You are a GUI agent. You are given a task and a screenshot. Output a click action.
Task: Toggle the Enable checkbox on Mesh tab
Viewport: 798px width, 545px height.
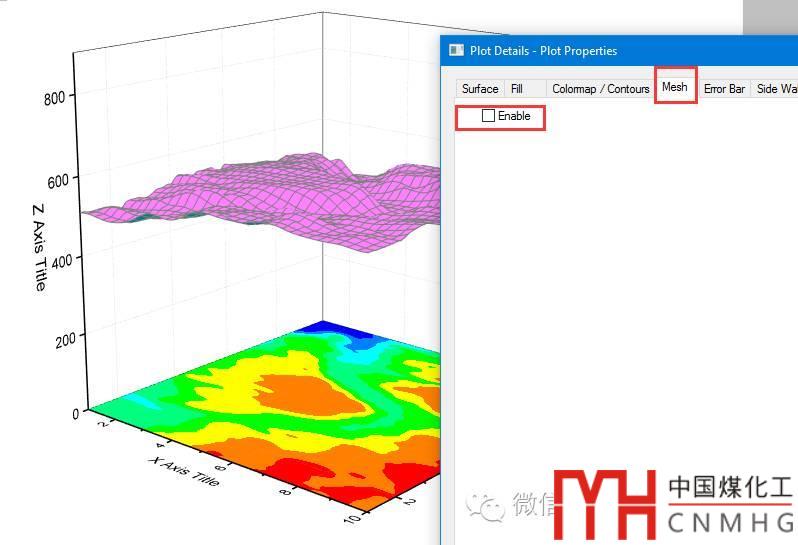click(x=488, y=116)
